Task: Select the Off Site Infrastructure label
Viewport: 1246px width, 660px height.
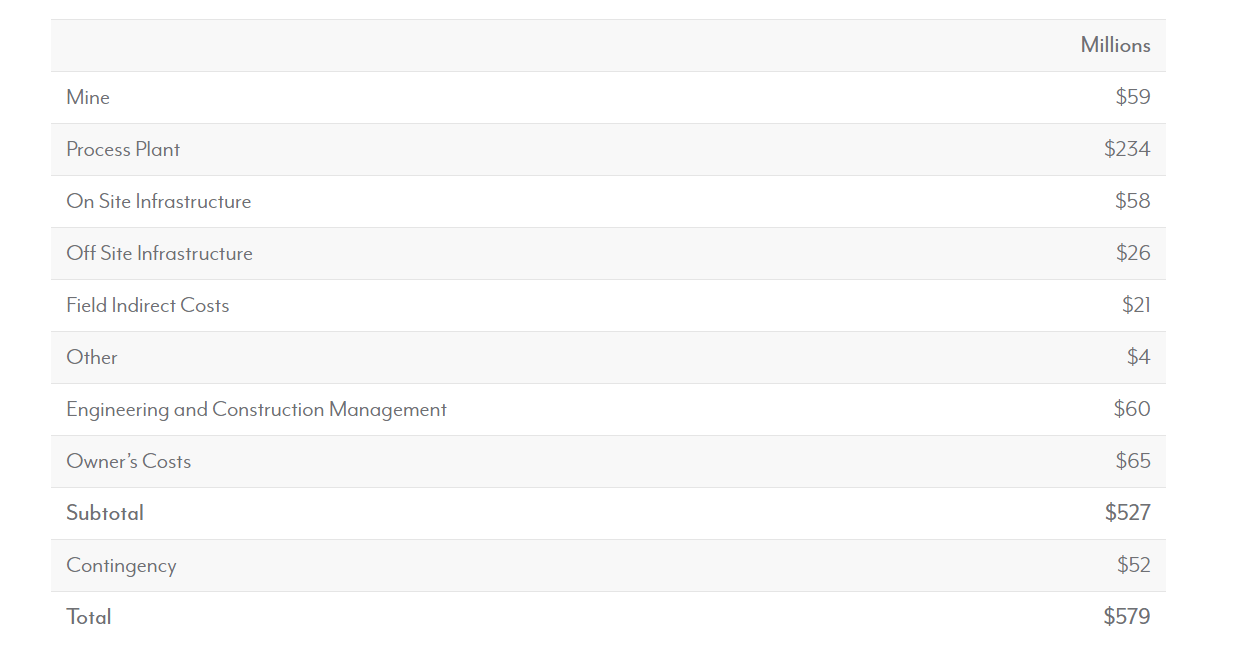Action: 159,253
